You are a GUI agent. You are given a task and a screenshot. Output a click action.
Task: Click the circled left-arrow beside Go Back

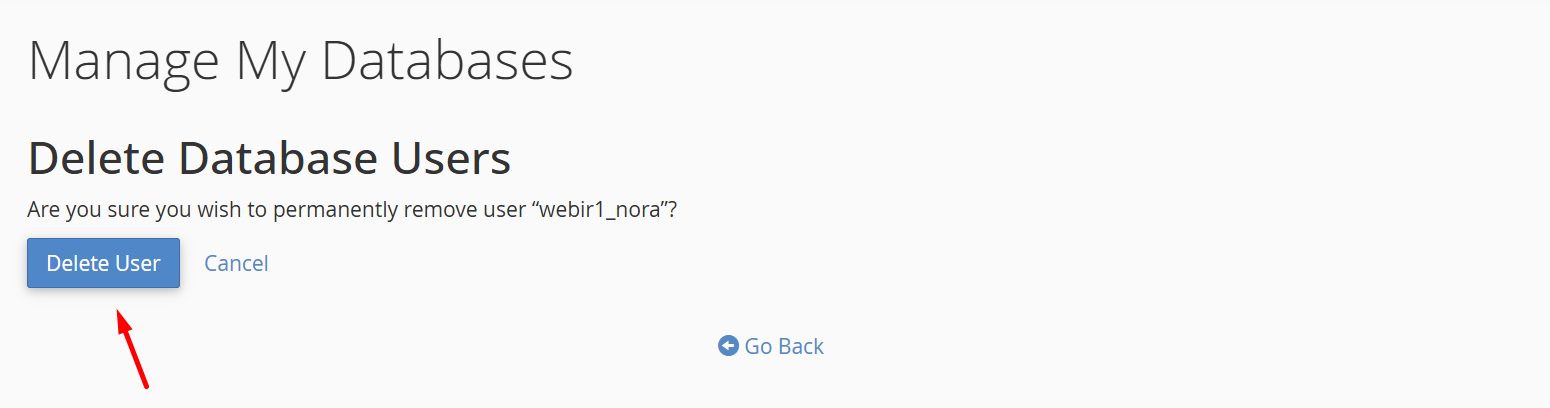tap(728, 346)
